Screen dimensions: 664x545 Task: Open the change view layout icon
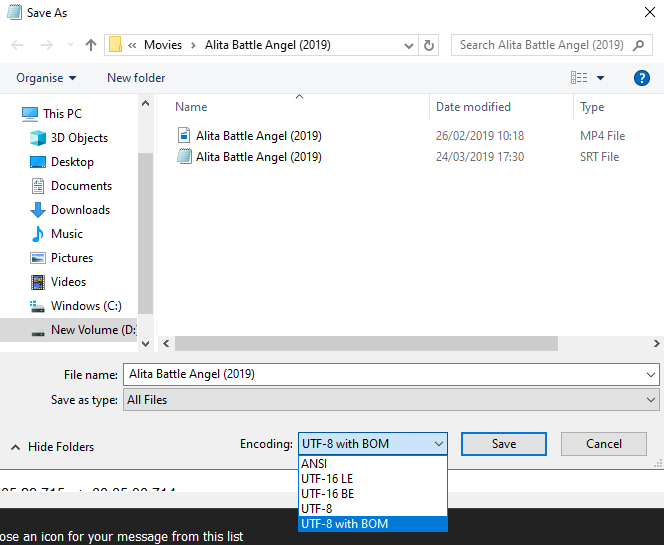[579, 78]
